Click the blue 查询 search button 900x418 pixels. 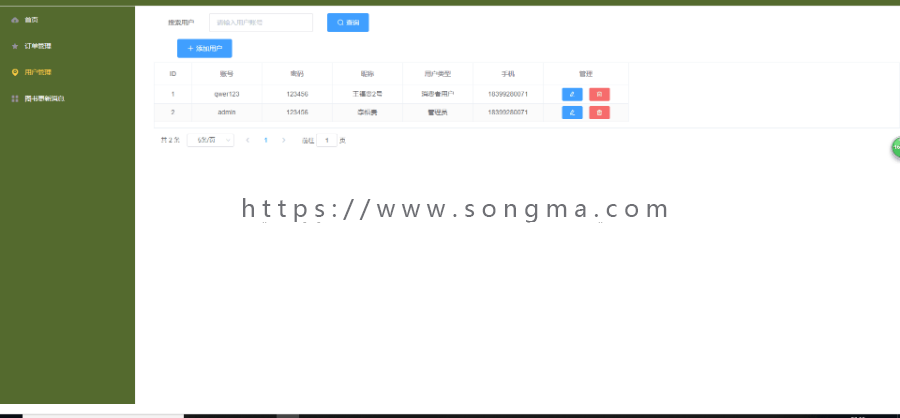(x=348, y=22)
